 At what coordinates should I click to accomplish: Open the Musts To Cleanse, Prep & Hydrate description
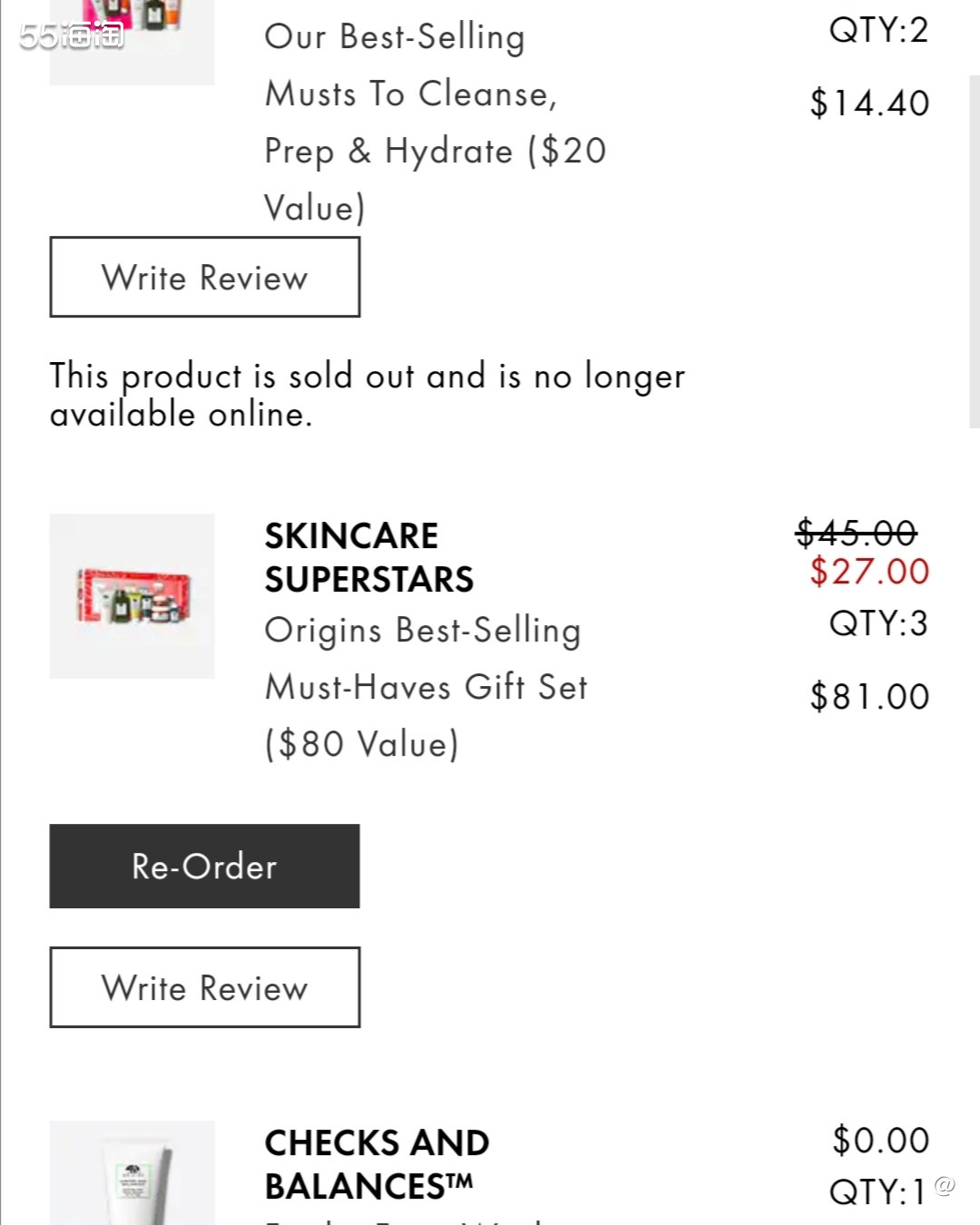click(x=436, y=122)
